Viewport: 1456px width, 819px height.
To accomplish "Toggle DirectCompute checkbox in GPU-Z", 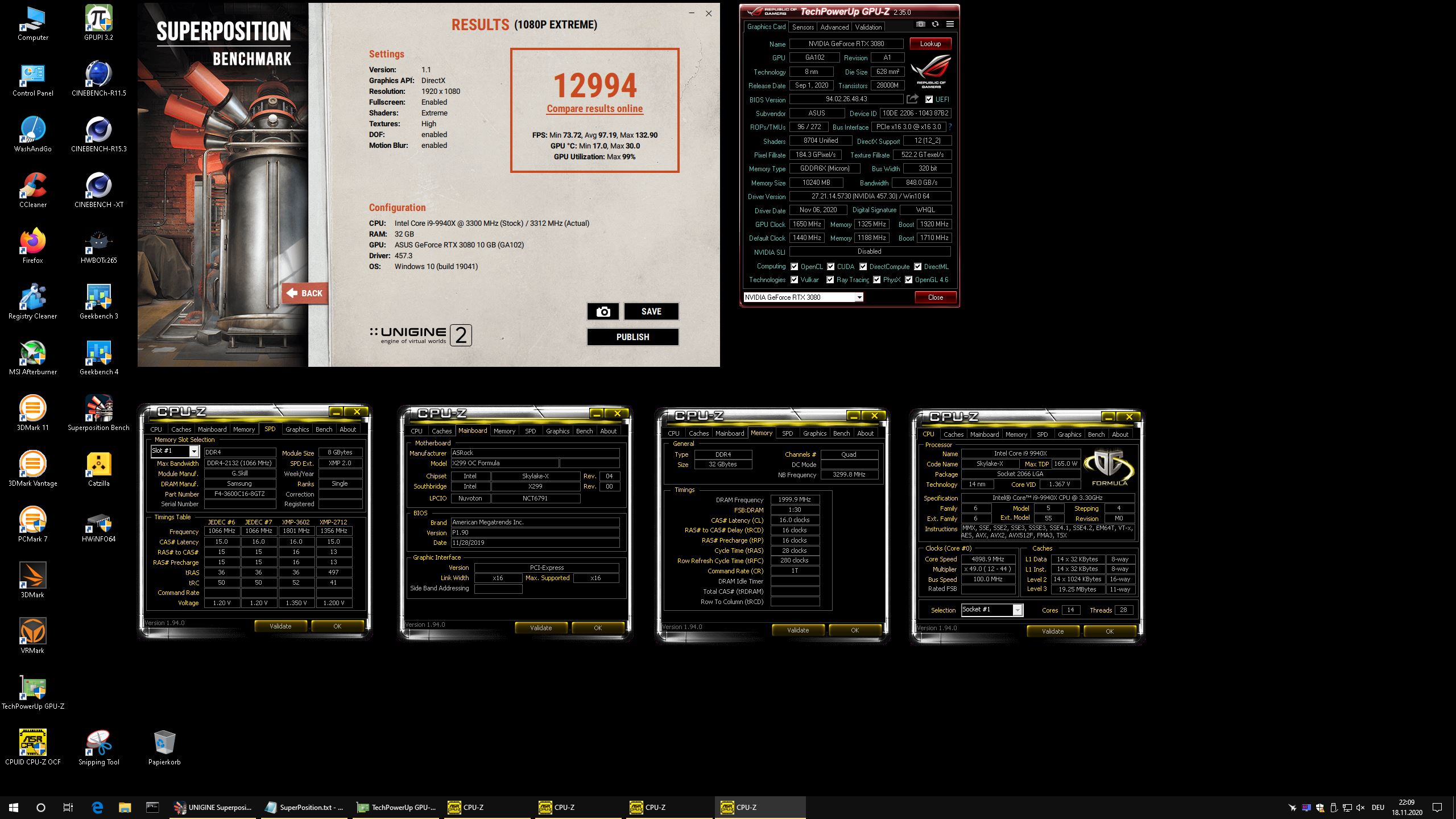I will [863, 267].
